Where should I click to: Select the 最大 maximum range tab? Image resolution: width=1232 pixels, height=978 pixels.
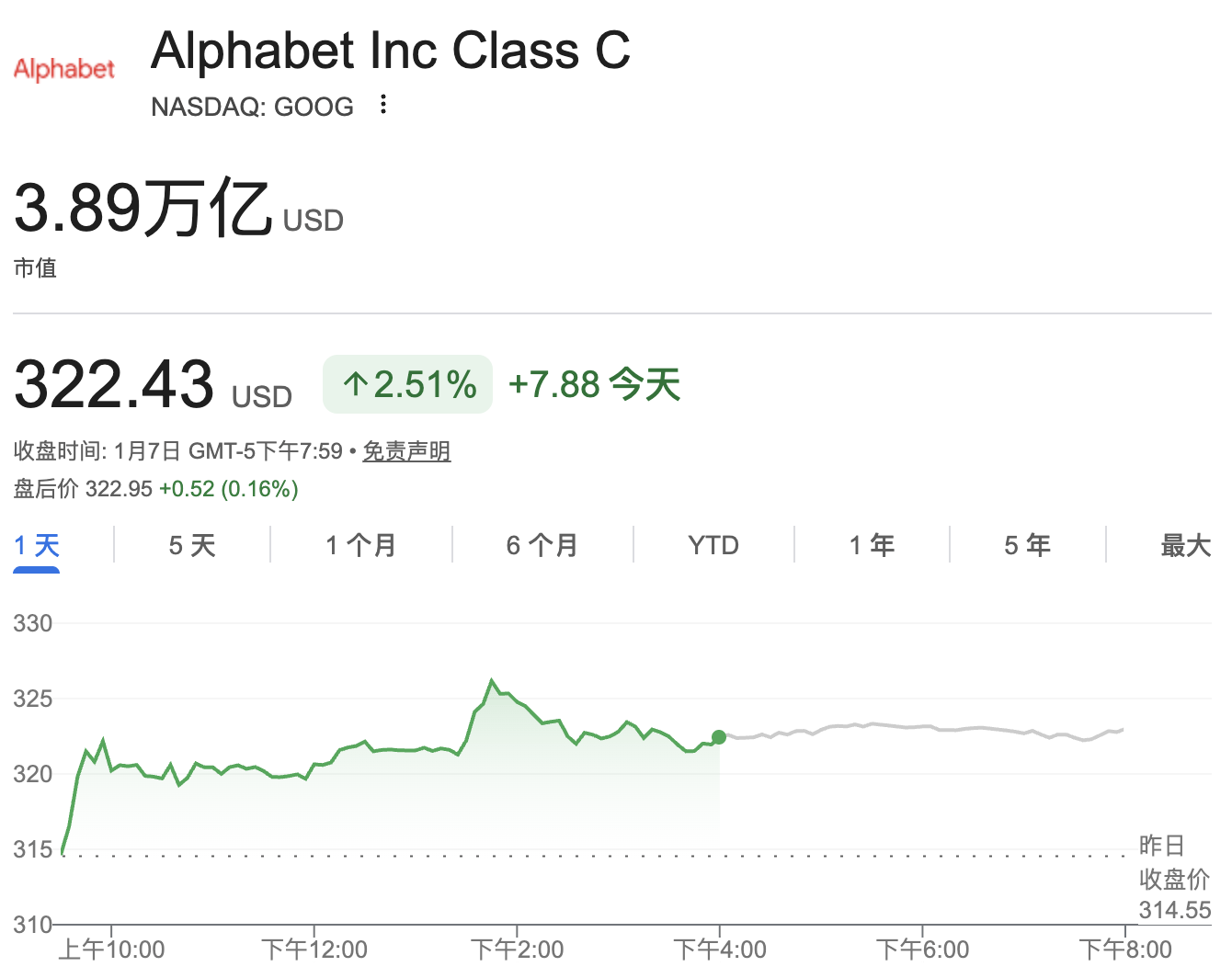click(1185, 545)
